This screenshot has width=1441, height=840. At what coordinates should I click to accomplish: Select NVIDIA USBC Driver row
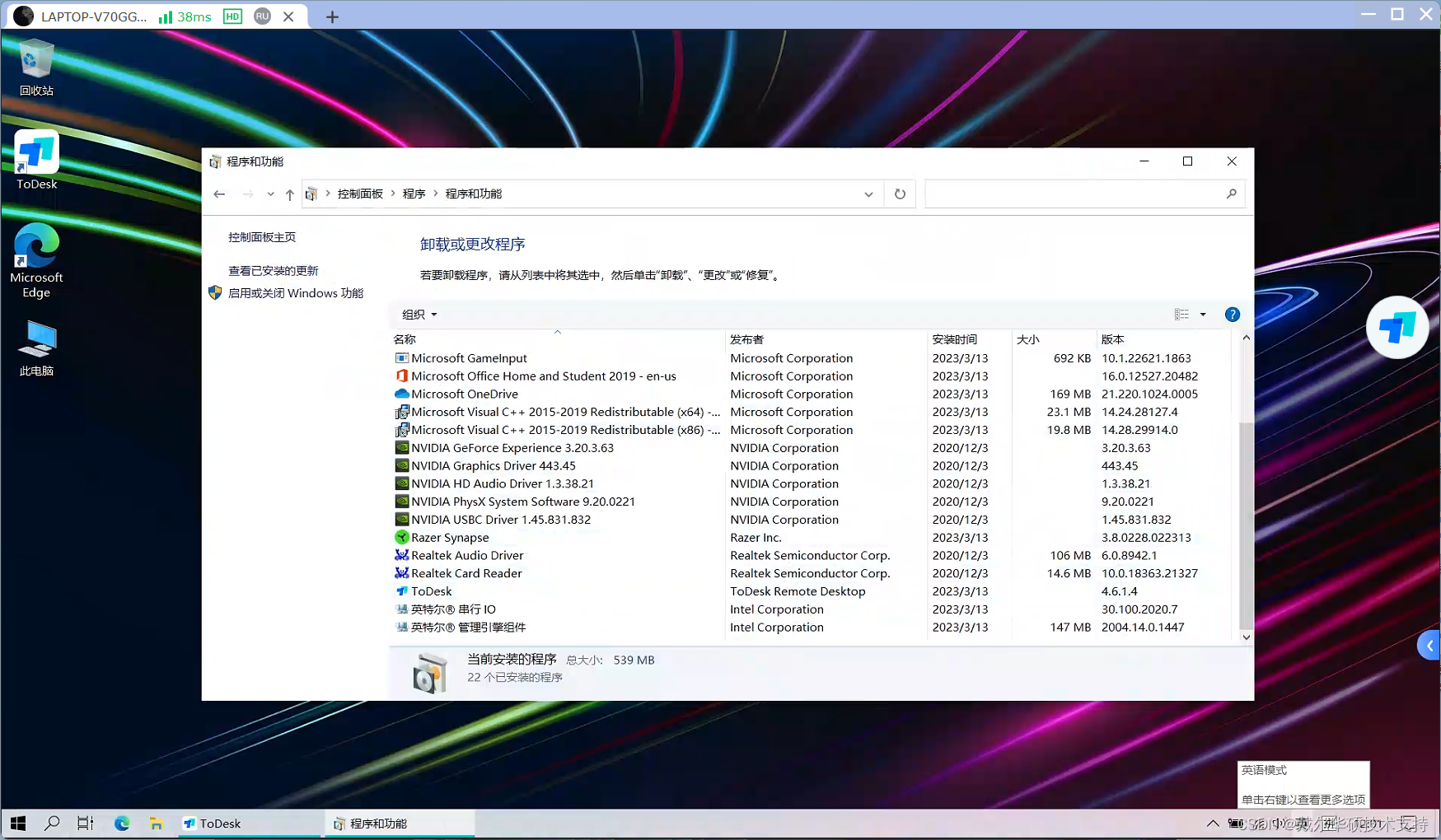[812, 520]
